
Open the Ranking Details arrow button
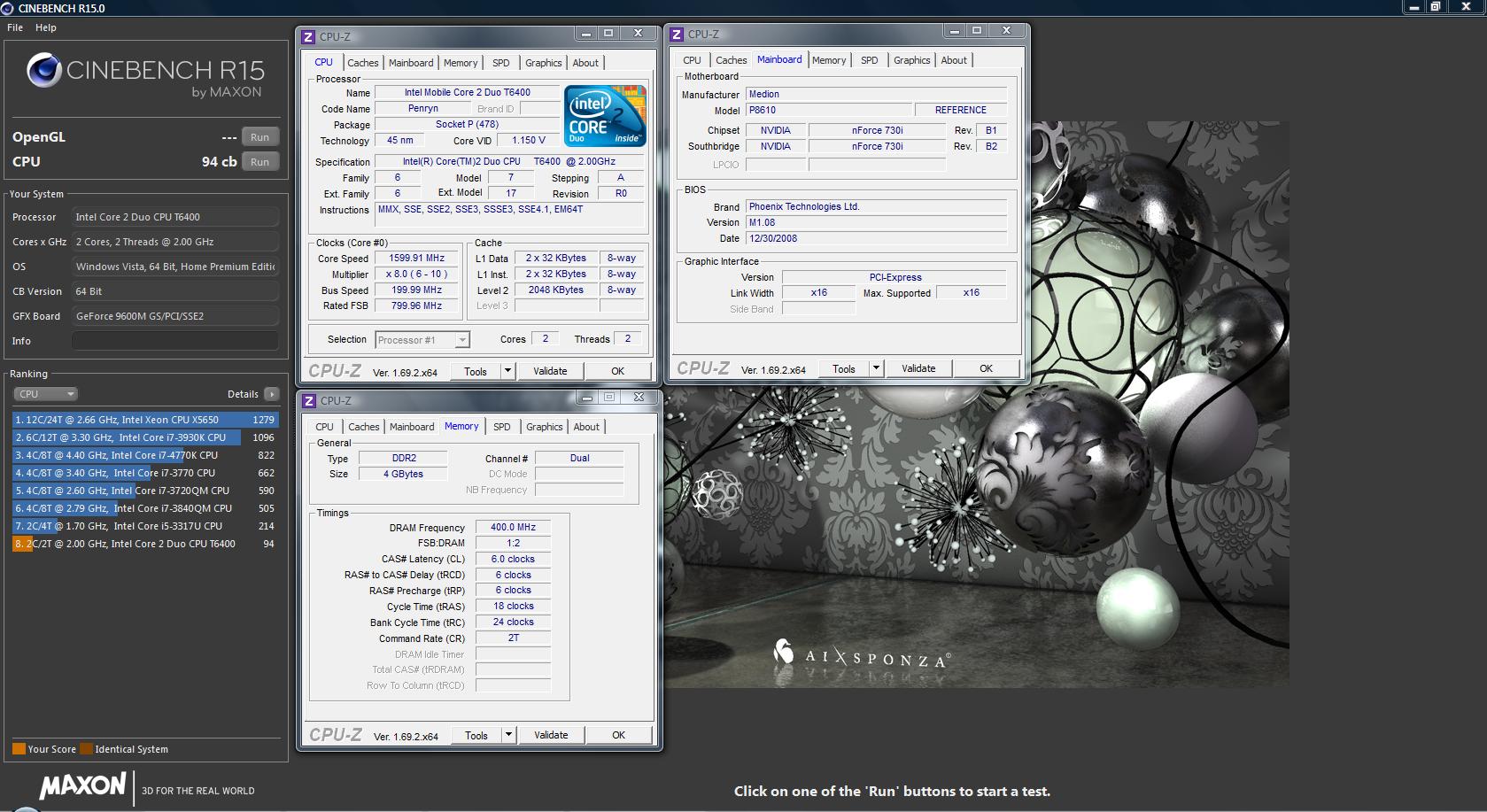click(x=271, y=394)
